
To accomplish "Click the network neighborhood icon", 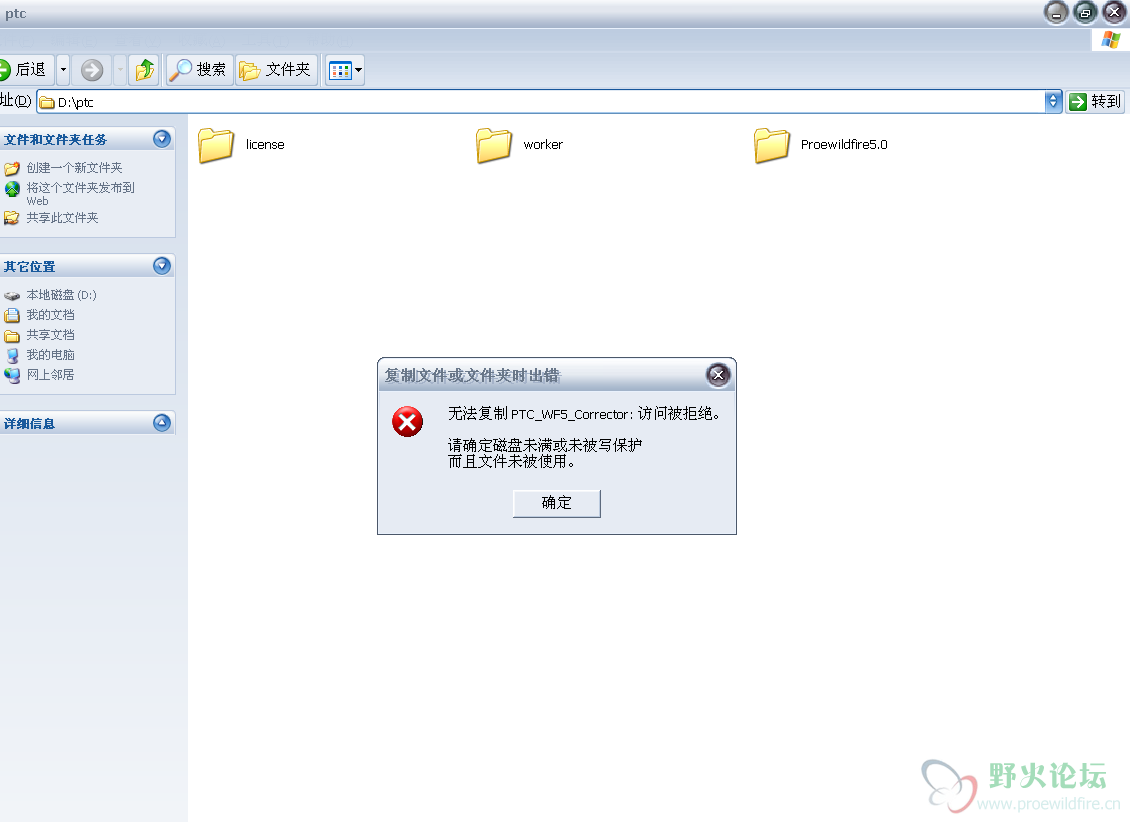I will tap(12, 375).
